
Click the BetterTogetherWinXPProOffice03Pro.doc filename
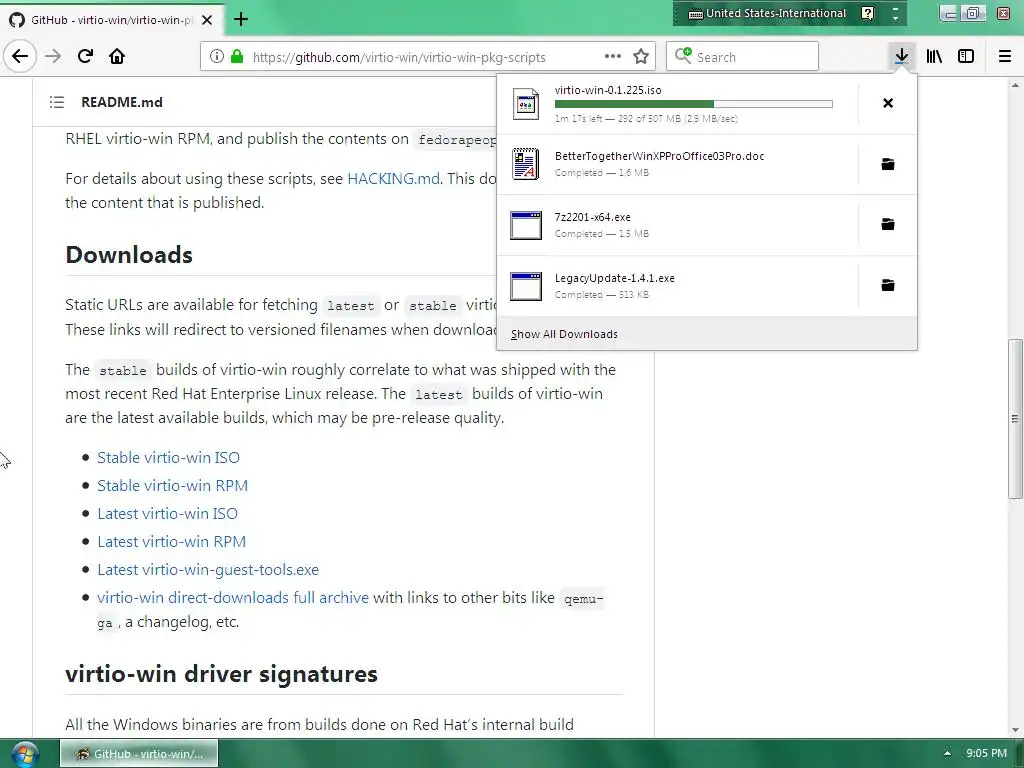tap(660, 156)
